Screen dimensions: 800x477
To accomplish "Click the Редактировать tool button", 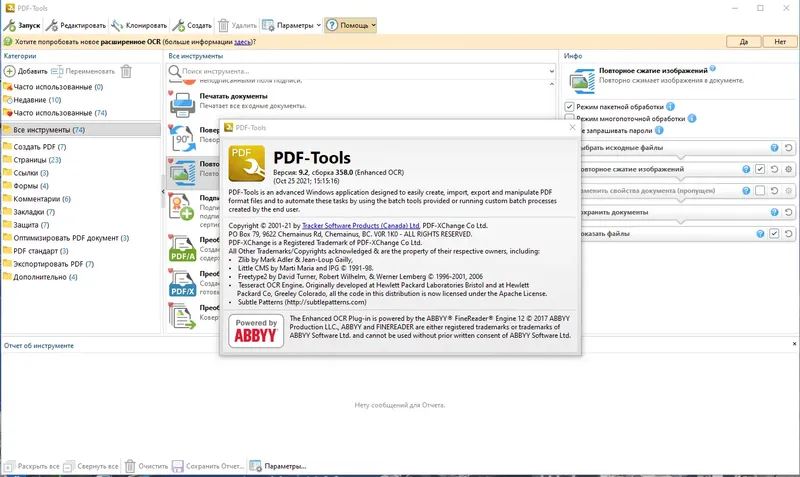I will [76, 25].
